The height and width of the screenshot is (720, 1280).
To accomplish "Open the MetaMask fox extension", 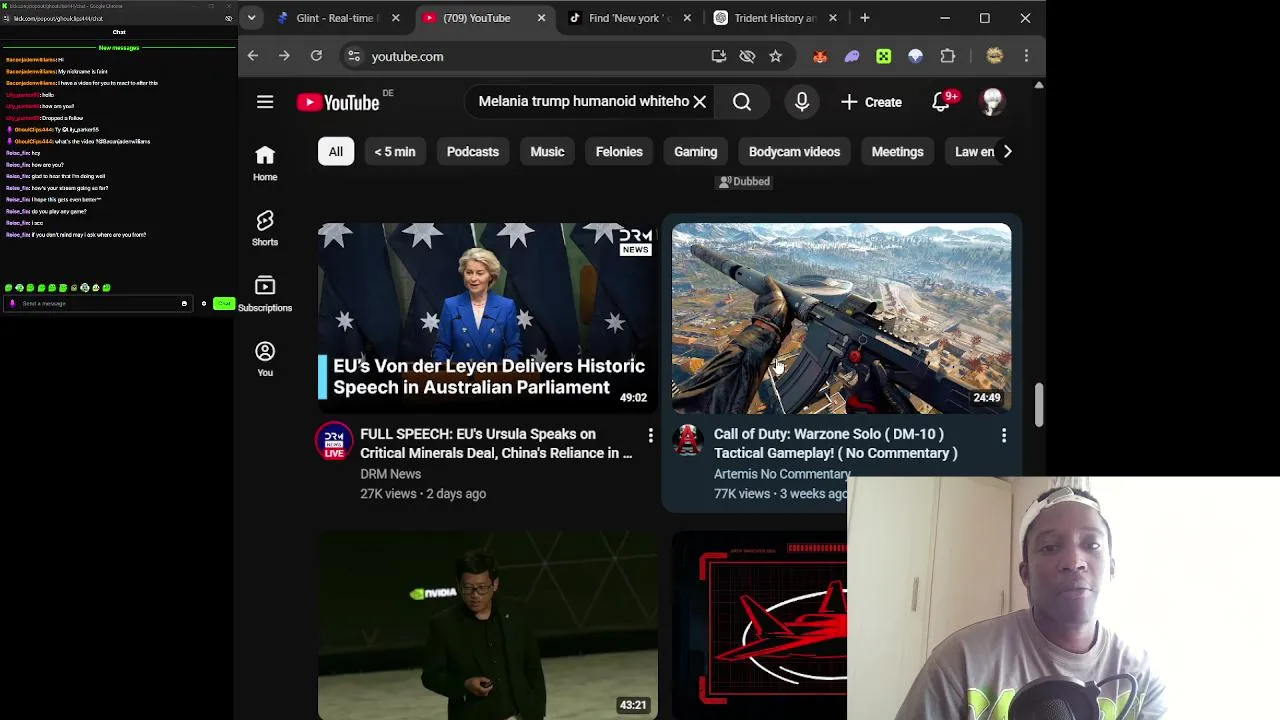I will [820, 56].
